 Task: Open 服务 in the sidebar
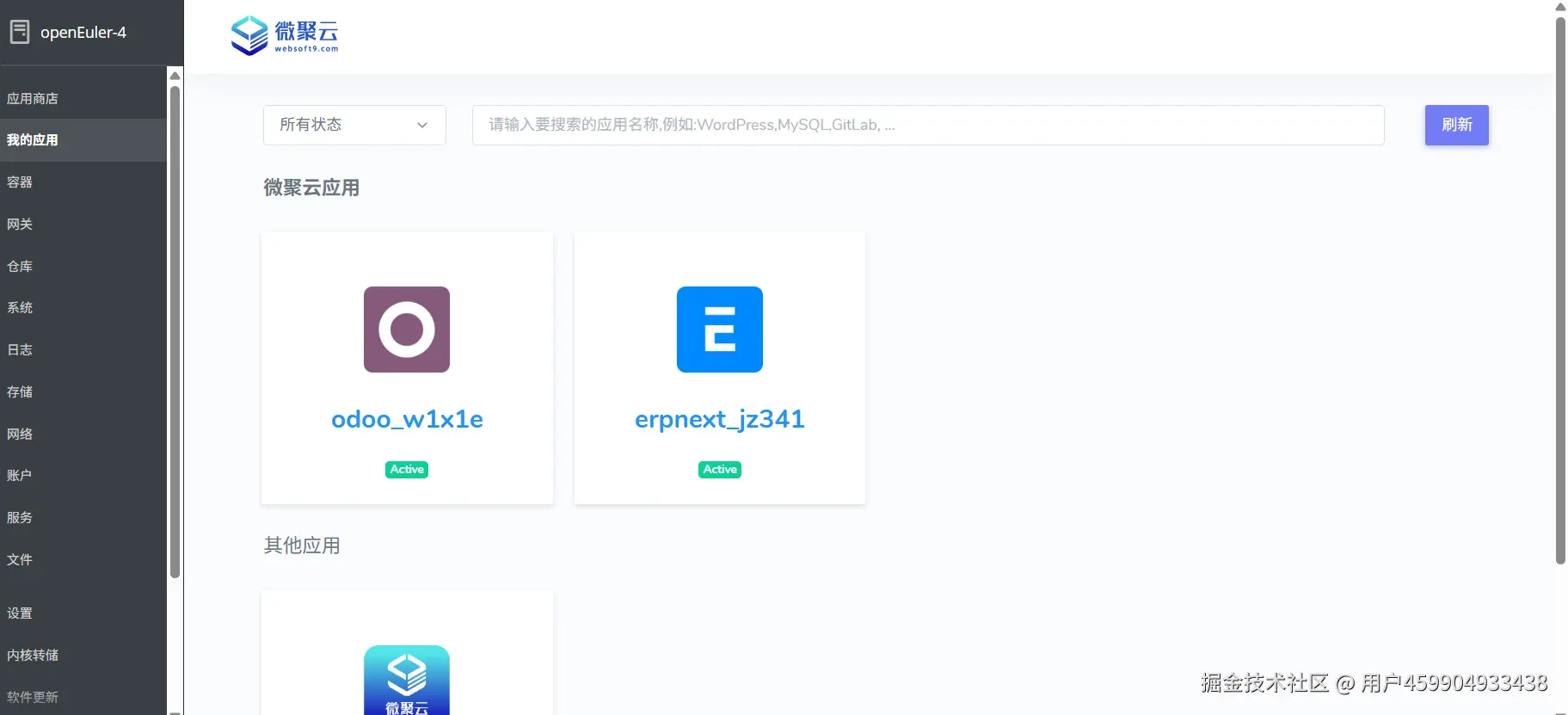83,518
